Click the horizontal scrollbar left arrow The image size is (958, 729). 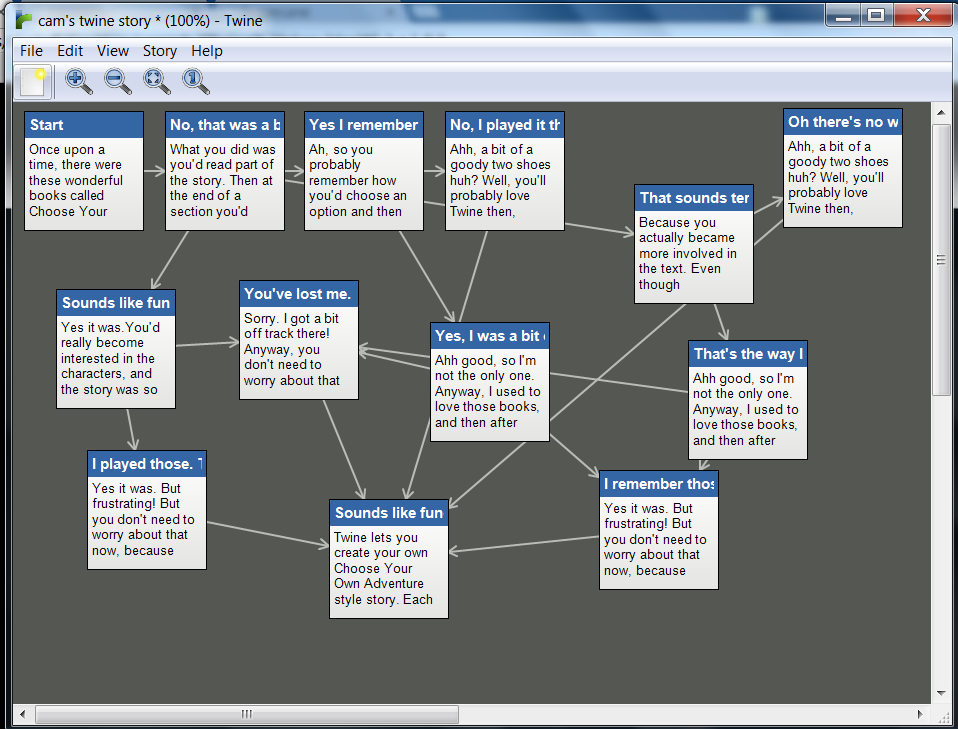(23, 714)
